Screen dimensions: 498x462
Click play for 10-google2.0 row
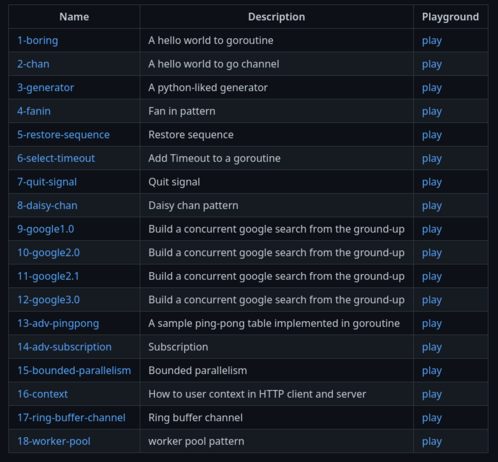point(432,253)
